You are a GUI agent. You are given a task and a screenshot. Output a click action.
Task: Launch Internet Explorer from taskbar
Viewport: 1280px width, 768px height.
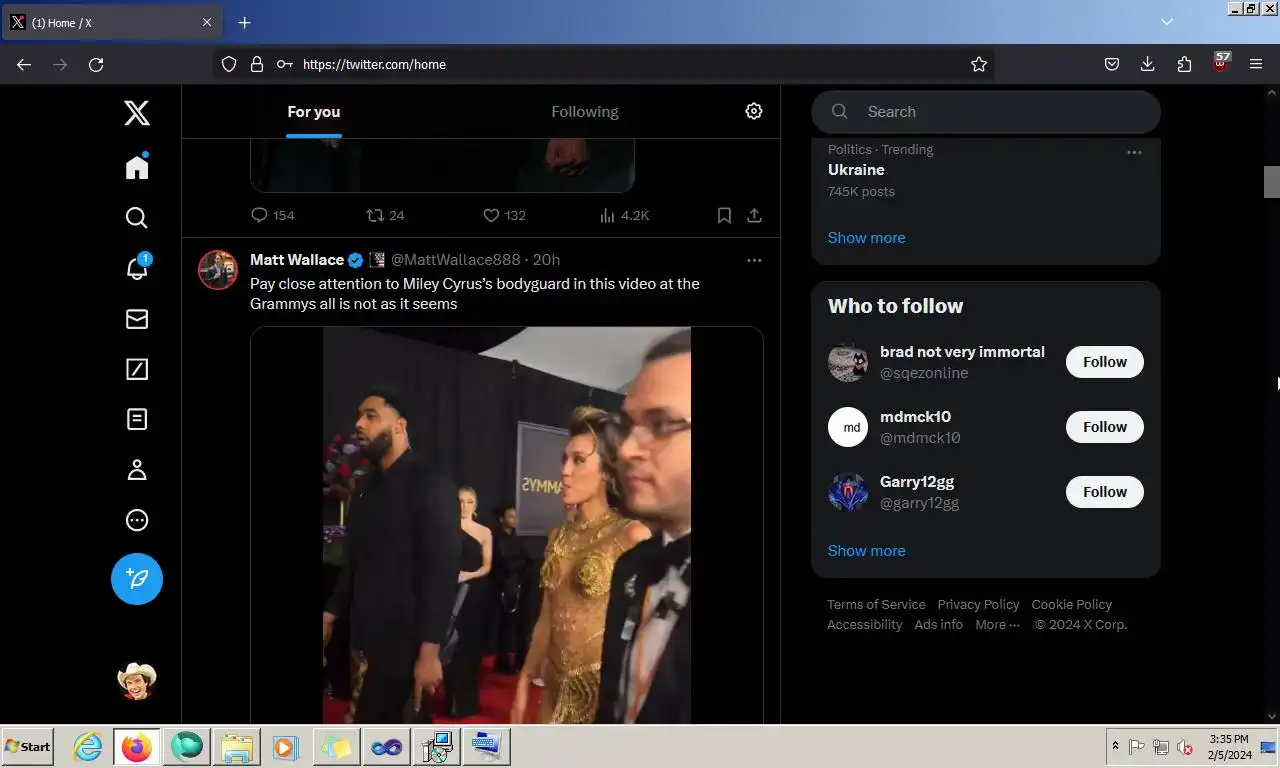(x=88, y=746)
